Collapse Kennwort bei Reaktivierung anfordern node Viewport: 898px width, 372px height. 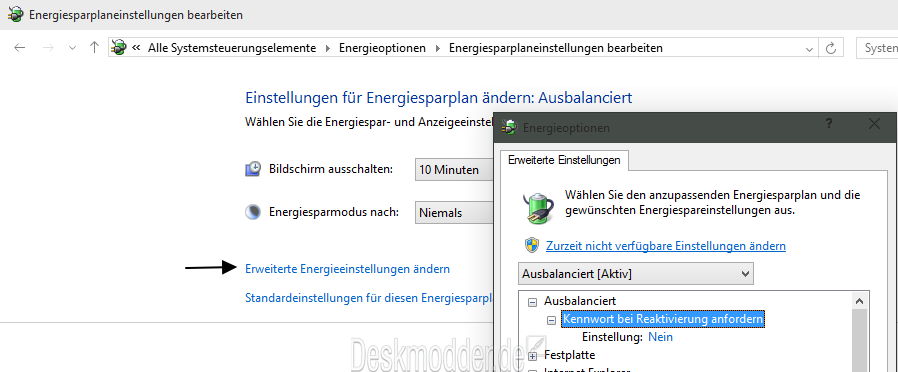[x=552, y=320]
